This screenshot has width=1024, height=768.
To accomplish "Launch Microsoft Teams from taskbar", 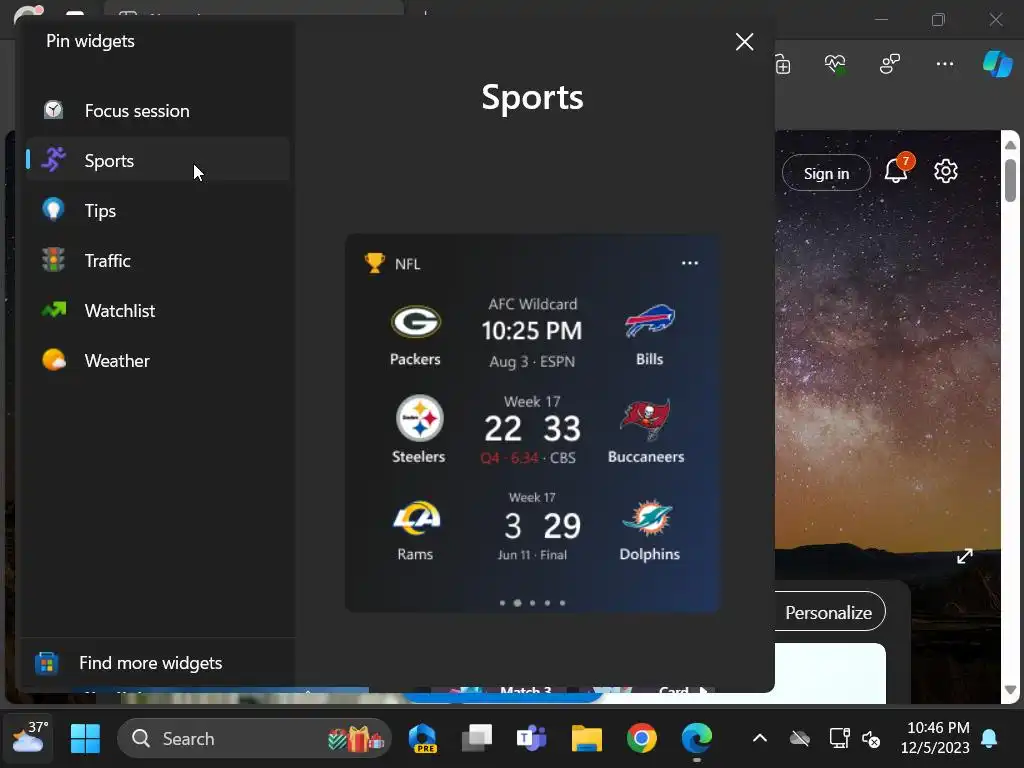I will pyautogui.click(x=532, y=739).
